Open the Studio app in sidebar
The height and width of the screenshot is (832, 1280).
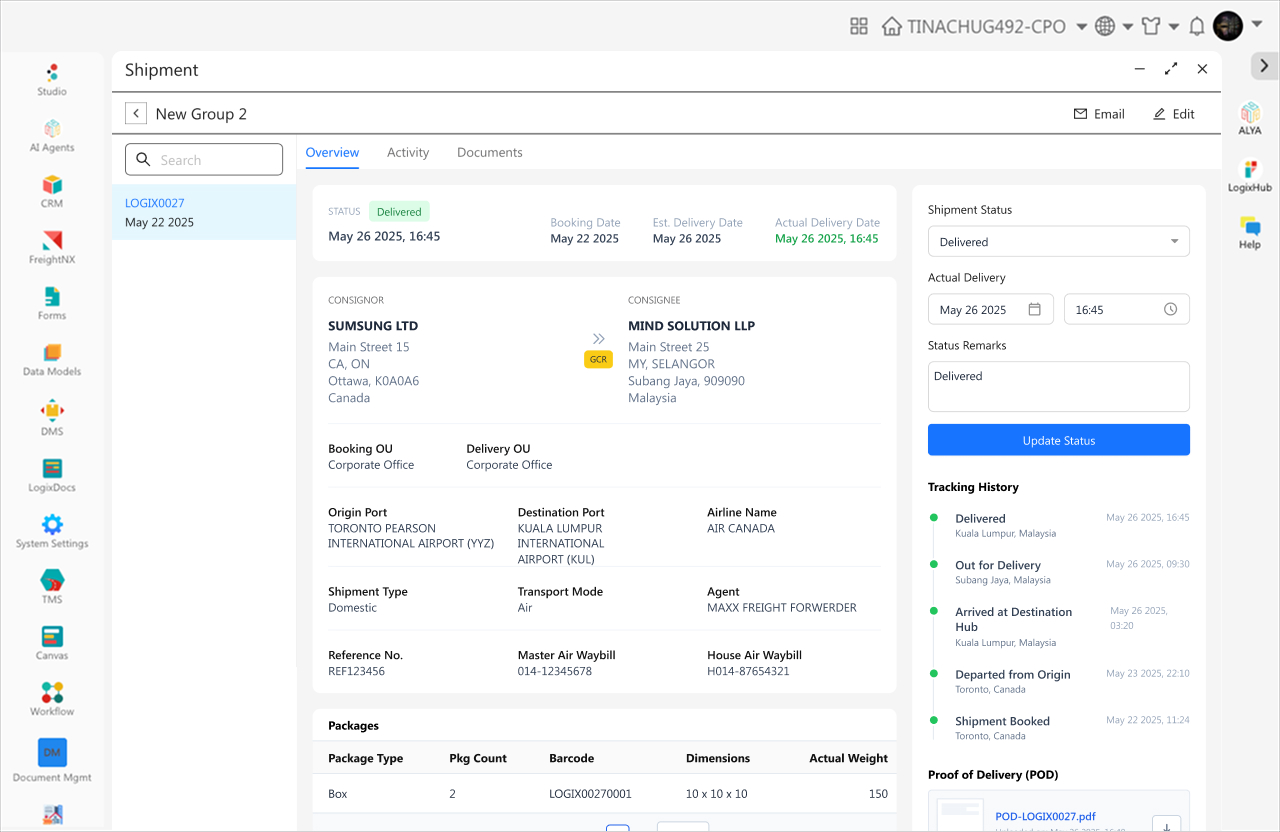pos(52,80)
